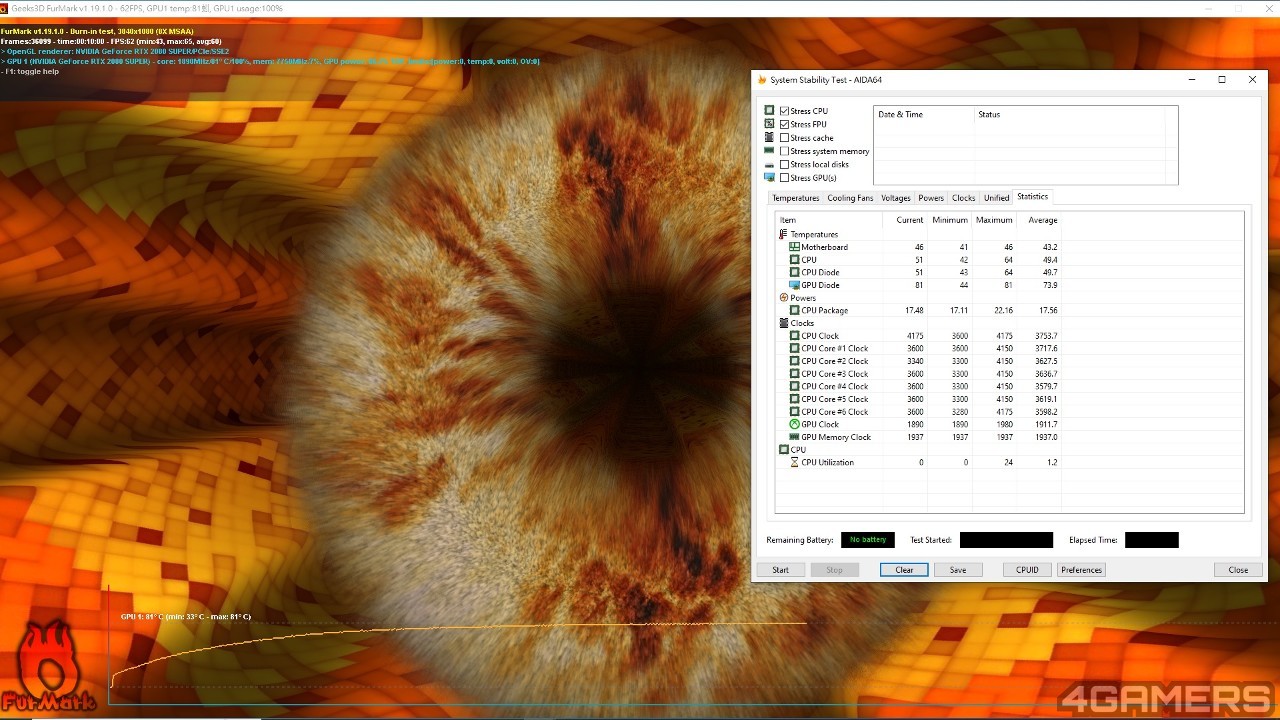This screenshot has width=1280, height=720.
Task: Enable the Stress system memory checkbox
Action: pos(785,151)
